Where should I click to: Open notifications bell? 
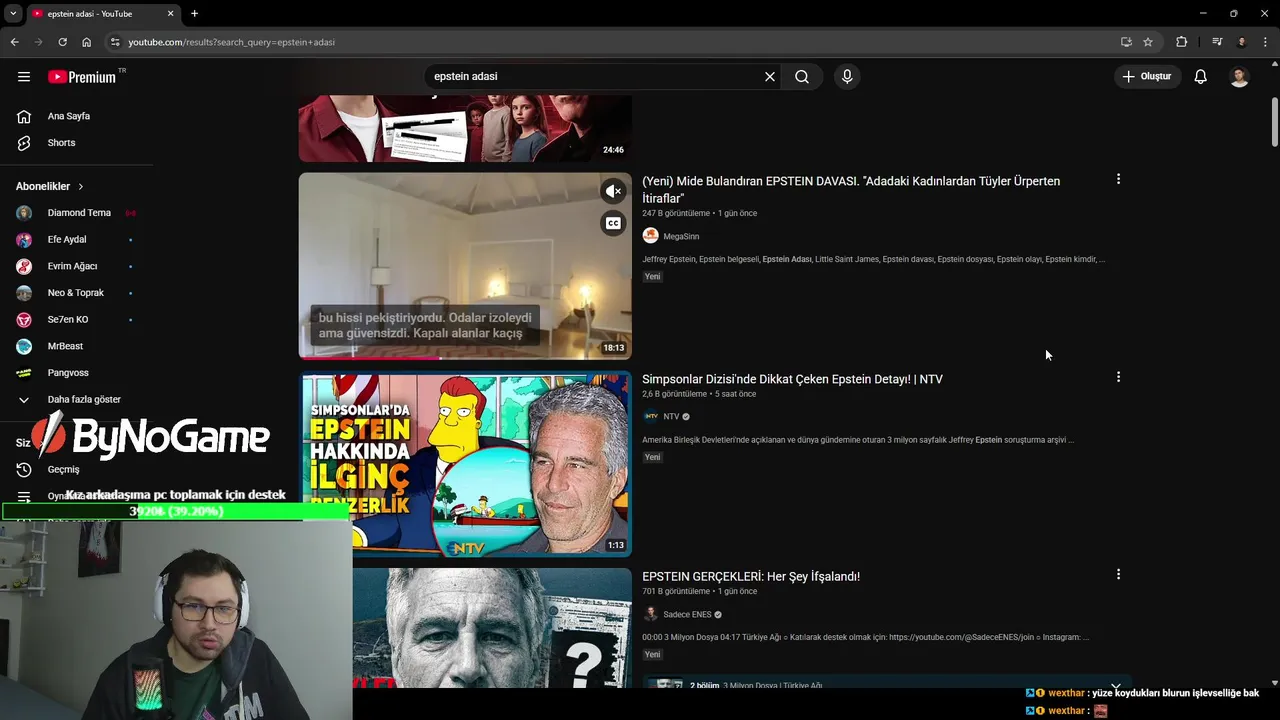(1201, 77)
